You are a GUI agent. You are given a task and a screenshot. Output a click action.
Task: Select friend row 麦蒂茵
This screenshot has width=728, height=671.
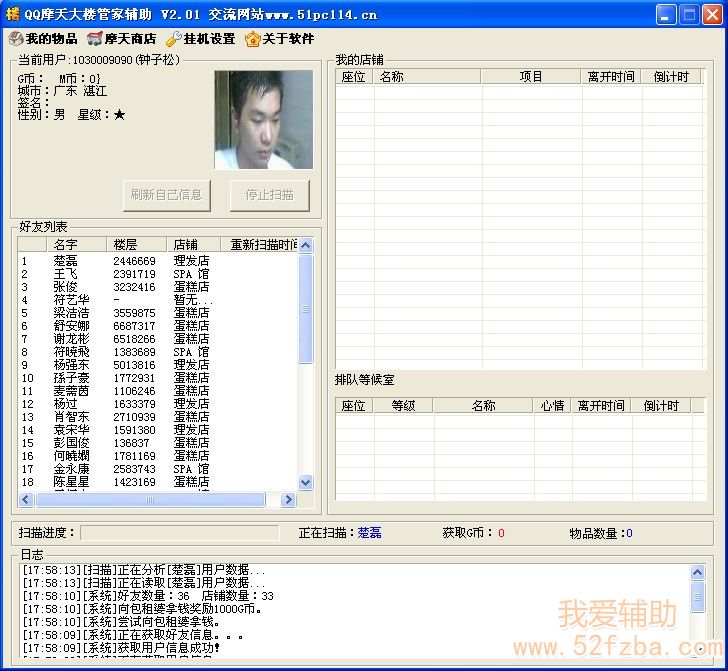(158, 391)
